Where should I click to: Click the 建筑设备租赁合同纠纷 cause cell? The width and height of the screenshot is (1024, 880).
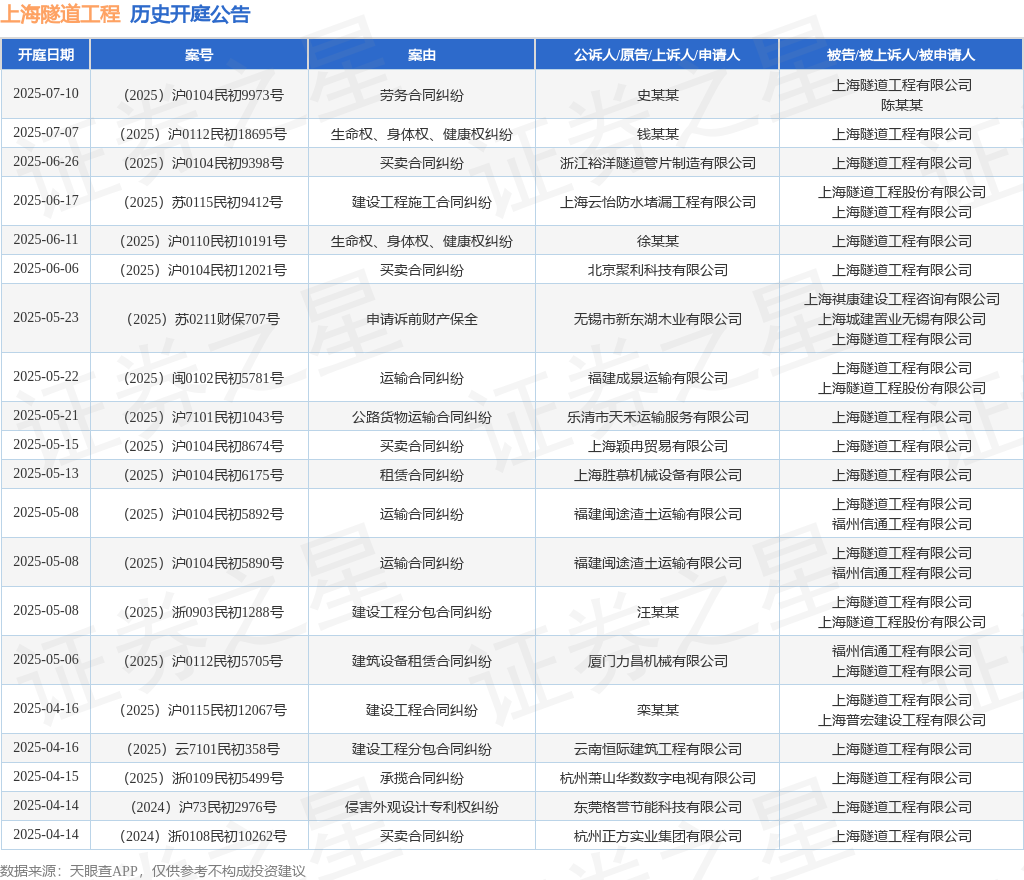422,661
